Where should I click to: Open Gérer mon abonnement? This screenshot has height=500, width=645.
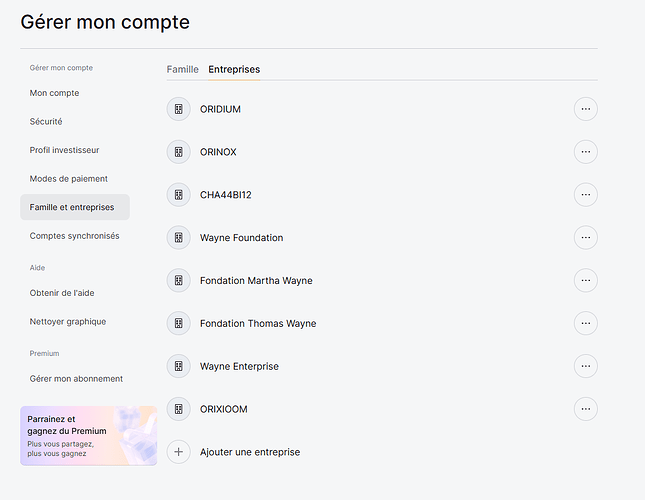click(x=76, y=379)
